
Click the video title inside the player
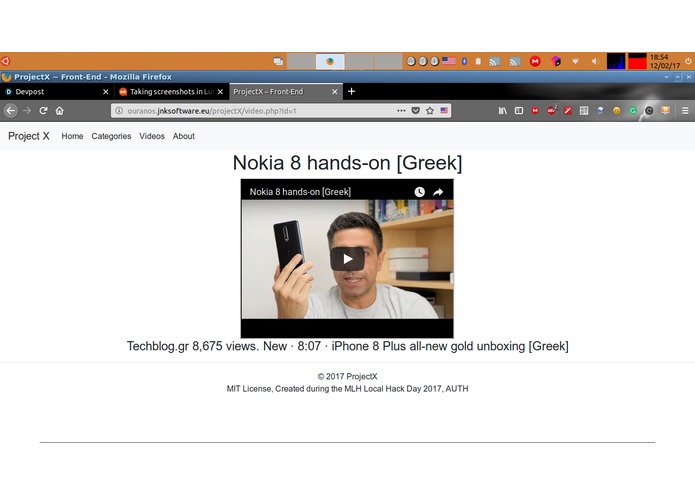[x=300, y=192]
